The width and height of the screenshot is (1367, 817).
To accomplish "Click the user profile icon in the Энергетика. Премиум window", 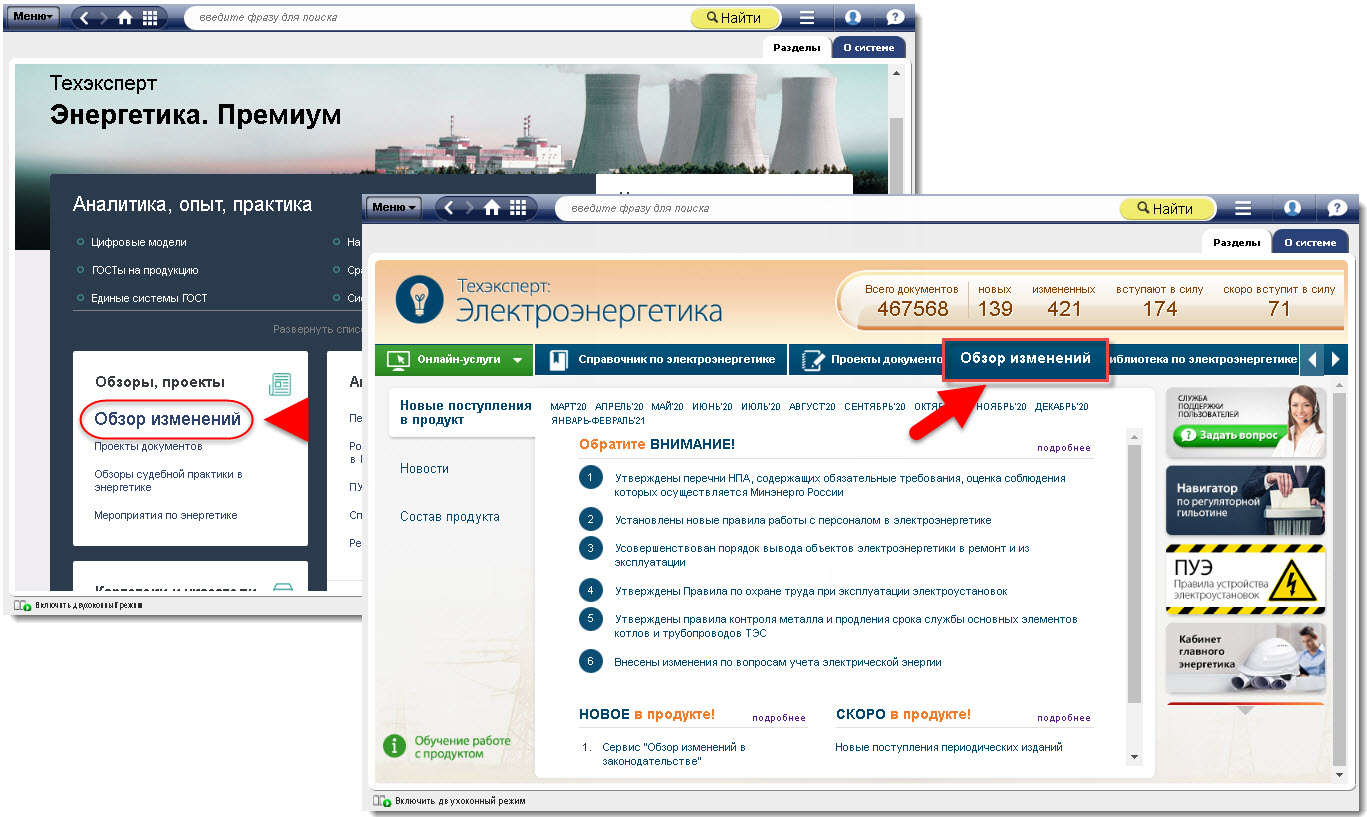I will (852, 18).
